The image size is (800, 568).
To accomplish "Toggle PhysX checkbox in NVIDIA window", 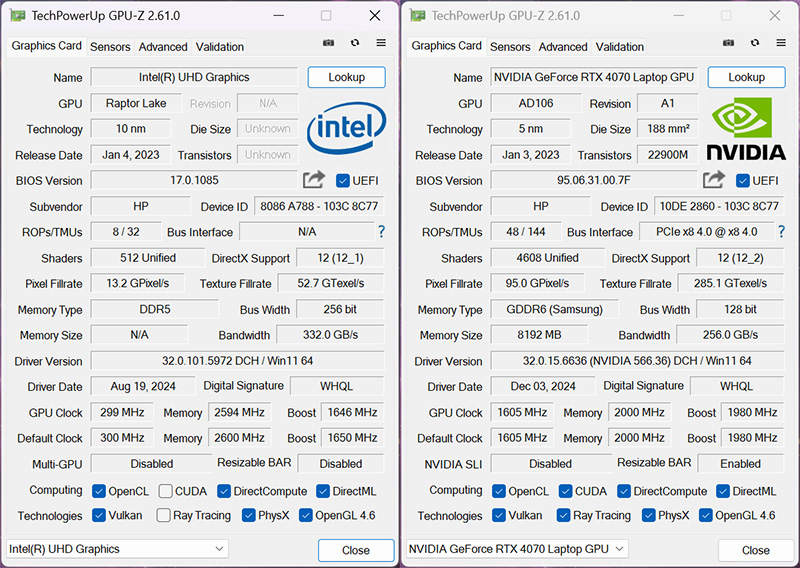I will [648, 515].
